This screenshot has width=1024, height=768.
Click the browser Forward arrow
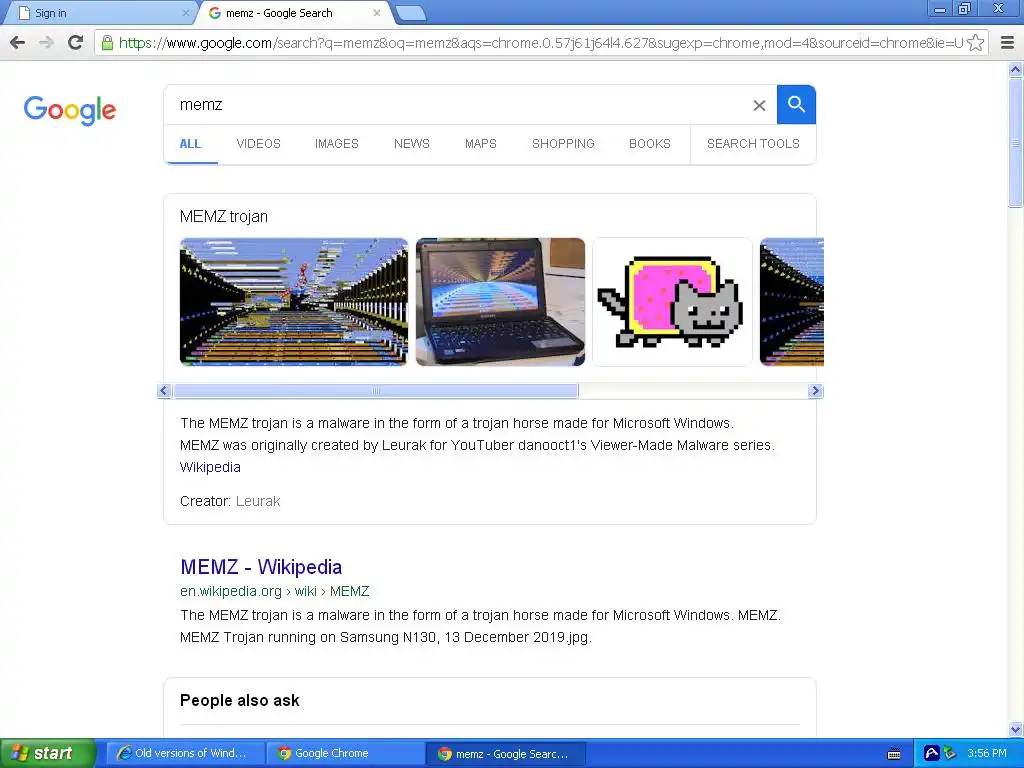(46, 43)
